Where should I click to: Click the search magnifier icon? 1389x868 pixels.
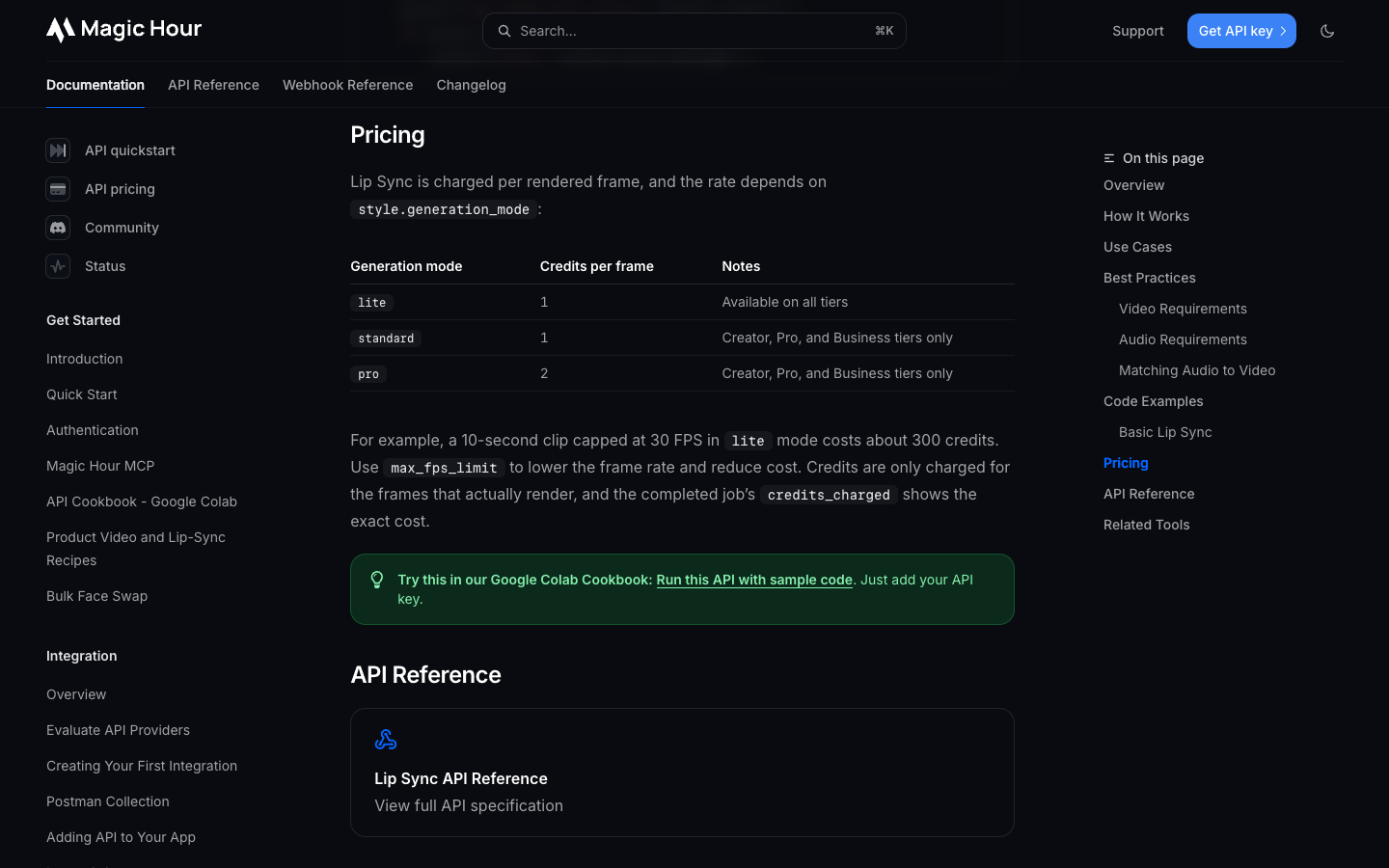click(504, 31)
